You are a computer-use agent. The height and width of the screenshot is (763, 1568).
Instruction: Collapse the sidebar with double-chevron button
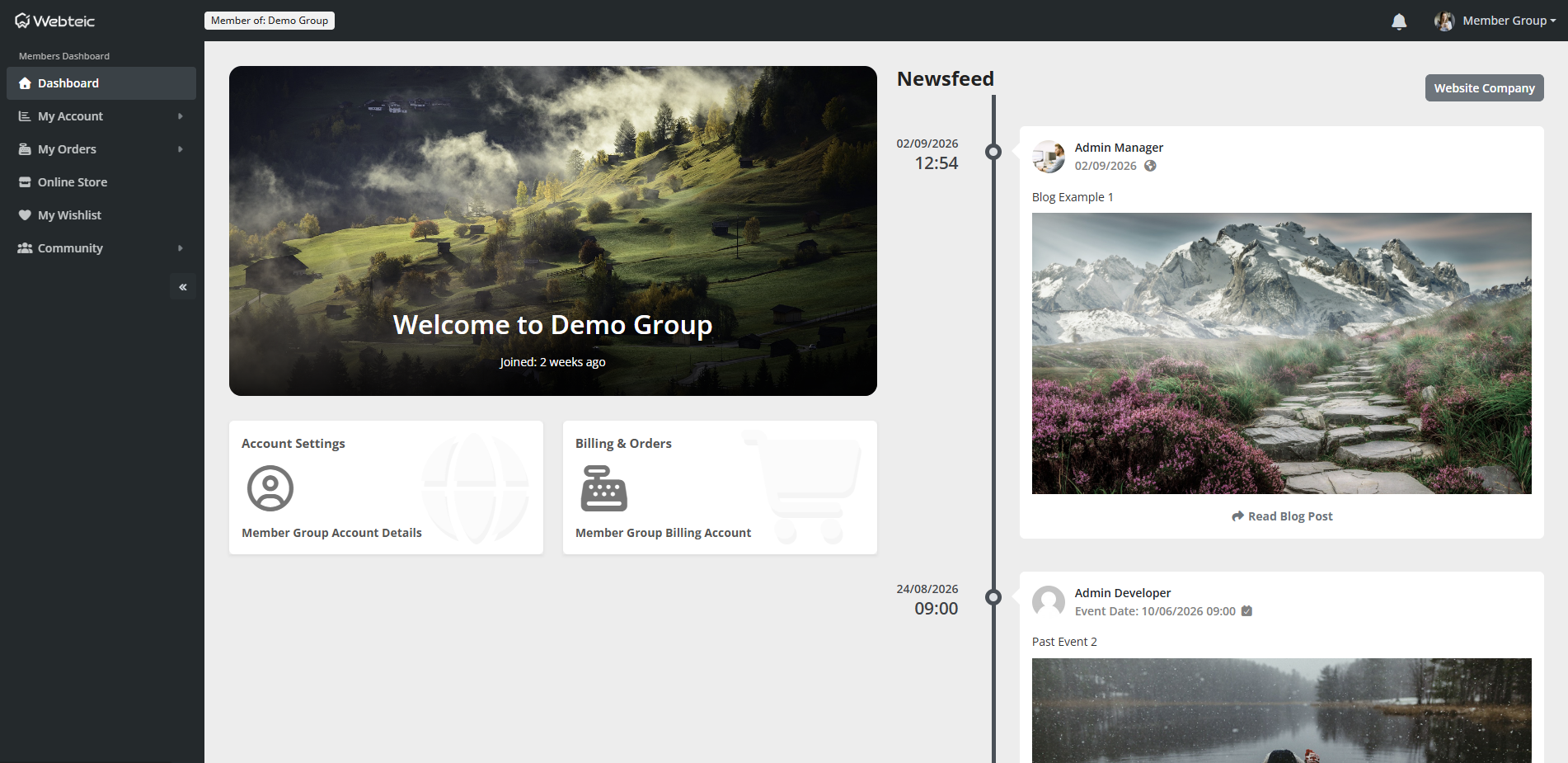[183, 287]
